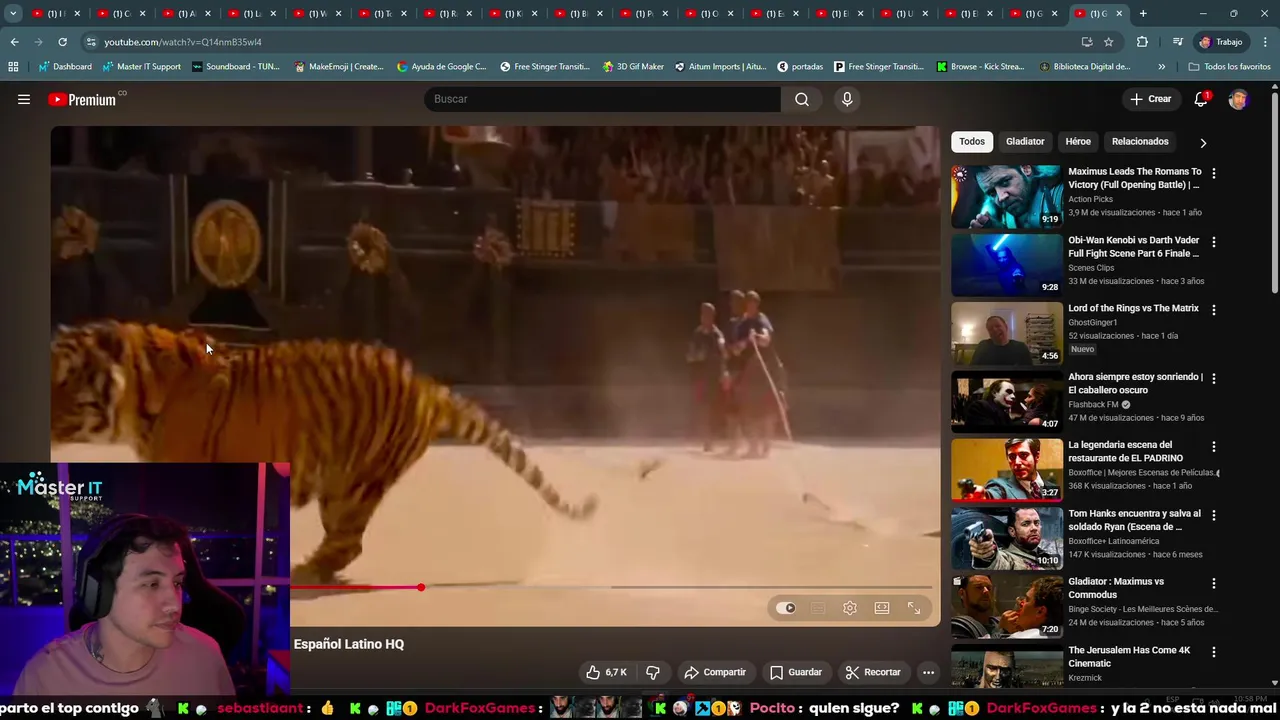Open options for Obi-Wan Kenobi vs Darth Vader video

(1214, 241)
